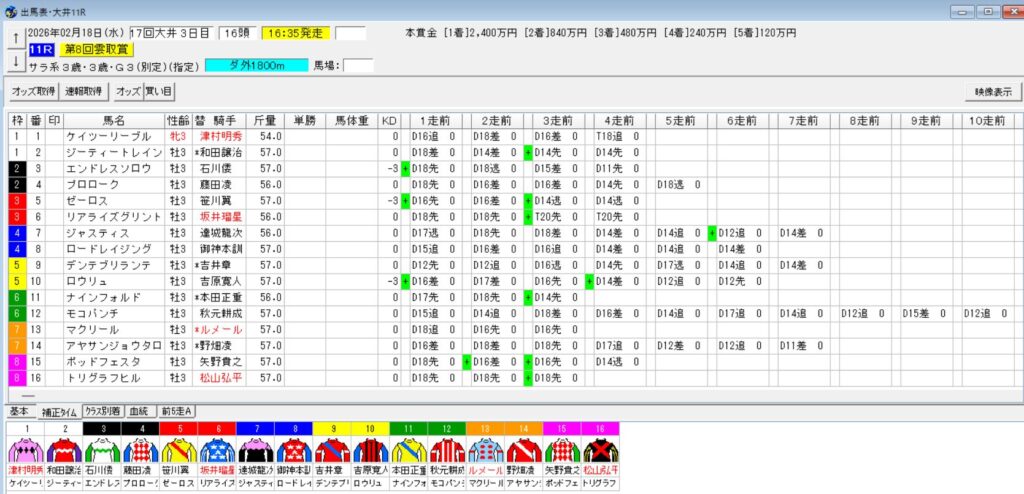Viewport: 1024px width, 494px height.
Task: Go to next race with down arrow
Action: click(x=15, y=61)
